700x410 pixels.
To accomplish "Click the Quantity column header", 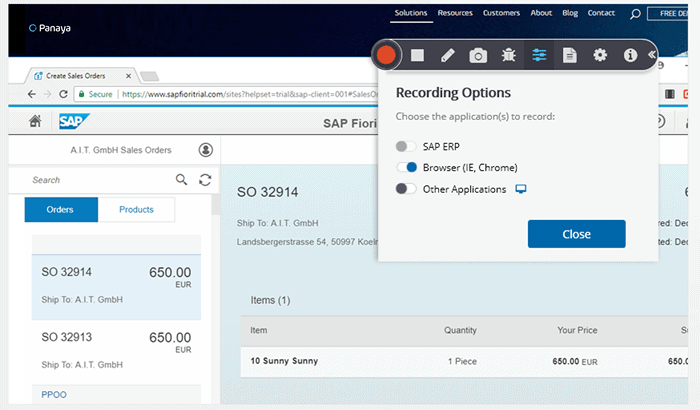I will pyautogui.click(x=460, y=330).
